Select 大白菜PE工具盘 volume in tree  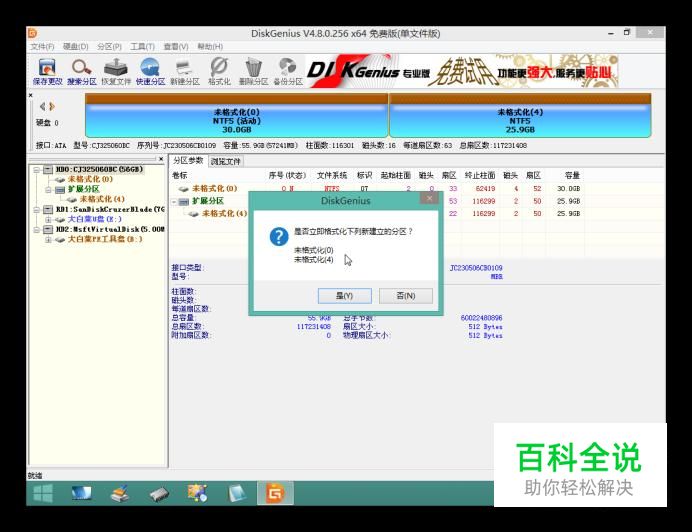pos(105,239)
